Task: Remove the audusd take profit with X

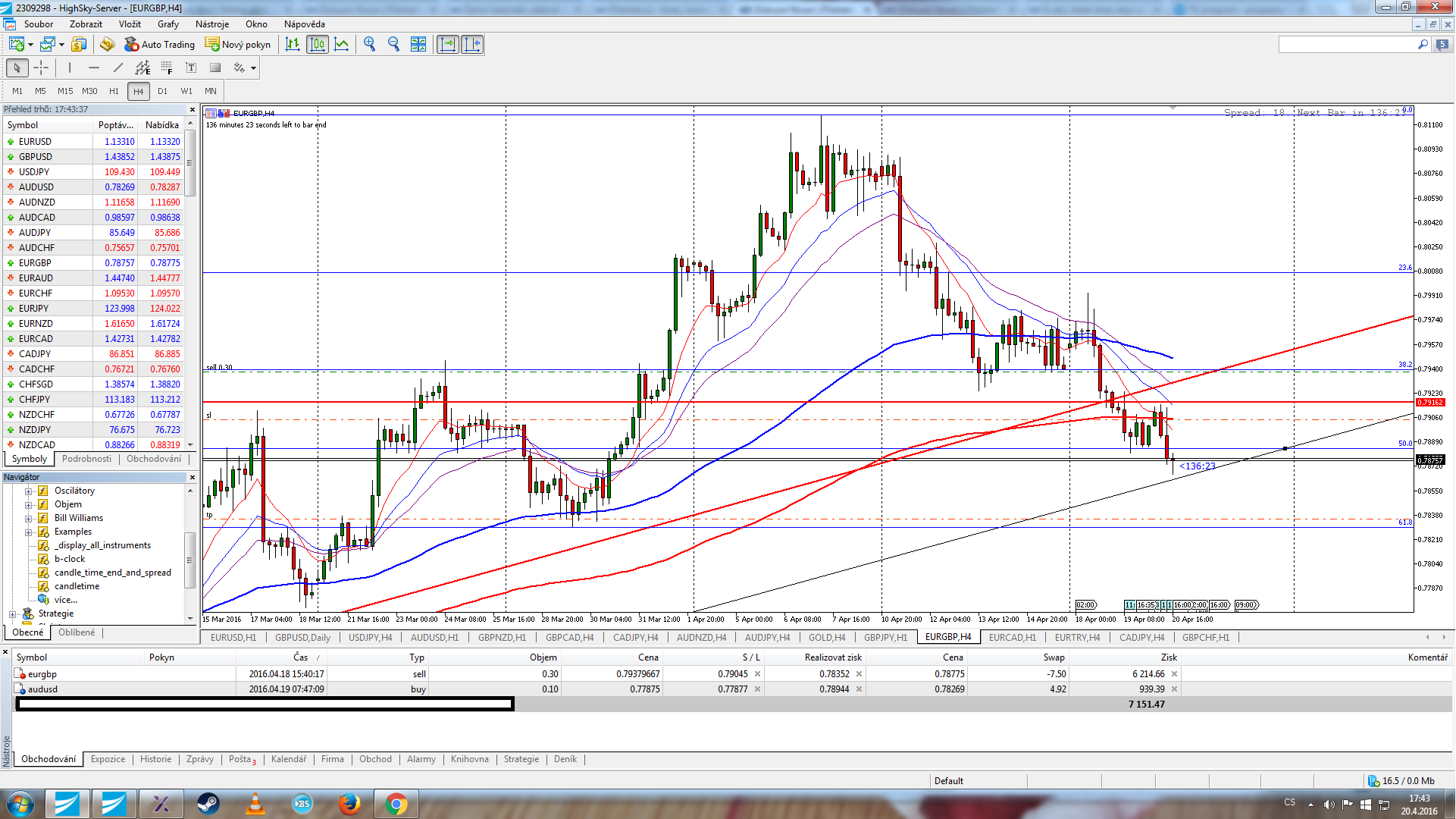Action: [859, 689]
